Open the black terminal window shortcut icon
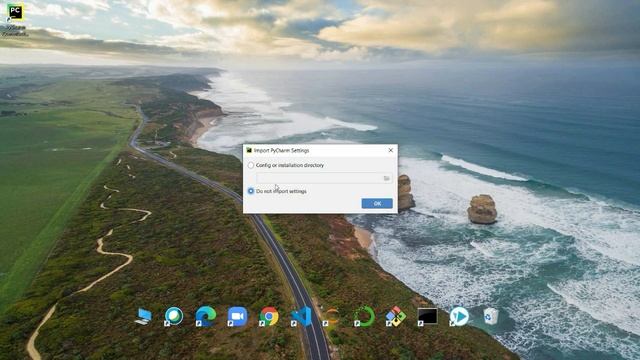 (x=427, y=316)
